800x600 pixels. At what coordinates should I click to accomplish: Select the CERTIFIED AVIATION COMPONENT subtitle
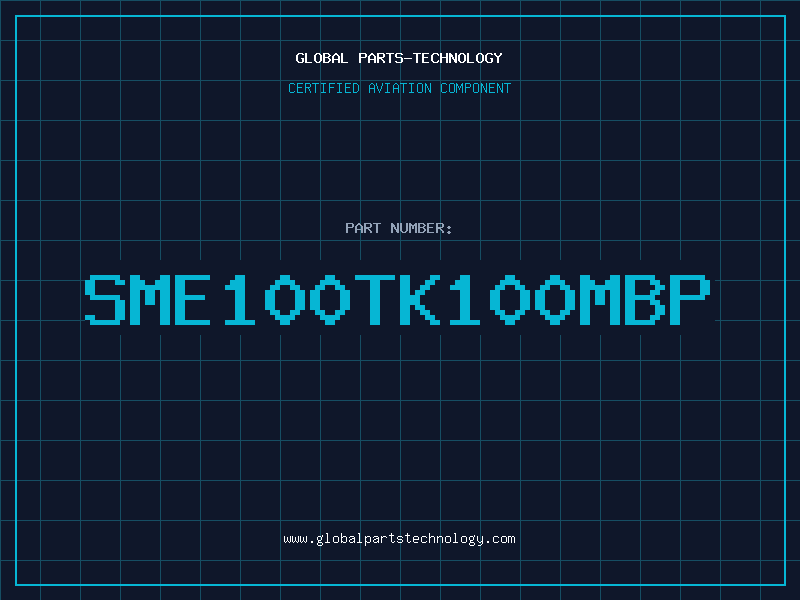tap(399, 88)
